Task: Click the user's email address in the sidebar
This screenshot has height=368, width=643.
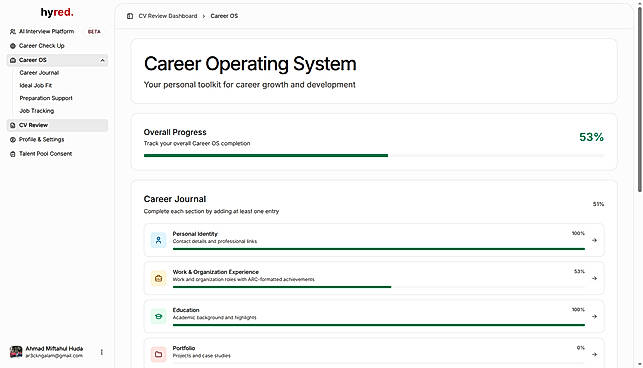Action: 54,356
